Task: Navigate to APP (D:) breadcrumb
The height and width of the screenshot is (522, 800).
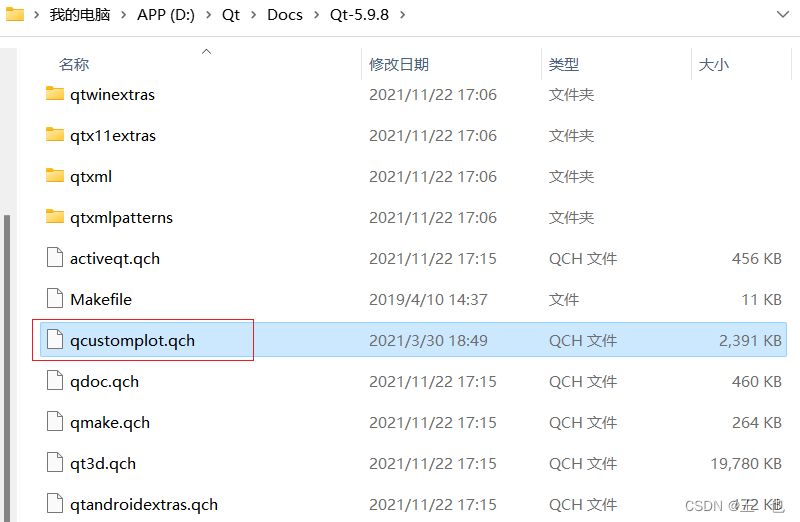Action: 166,15
